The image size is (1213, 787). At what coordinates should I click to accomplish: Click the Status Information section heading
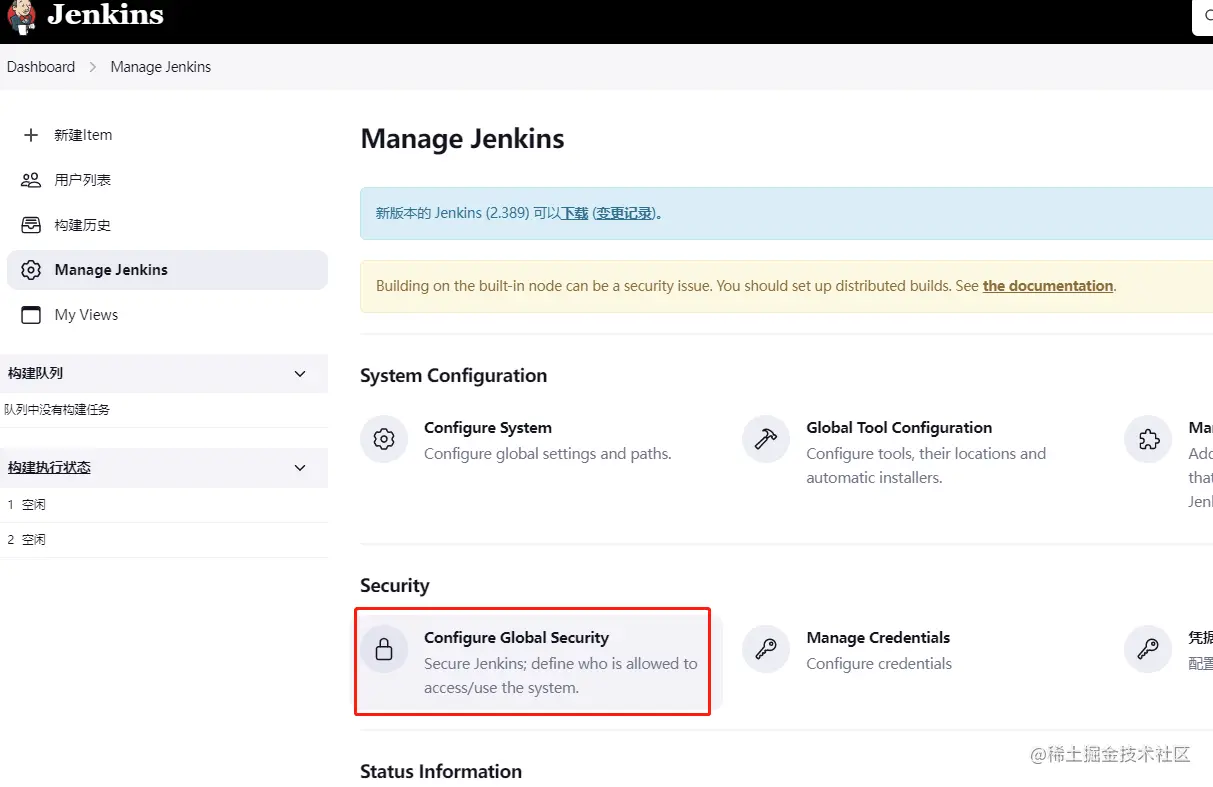click(441, 772)
